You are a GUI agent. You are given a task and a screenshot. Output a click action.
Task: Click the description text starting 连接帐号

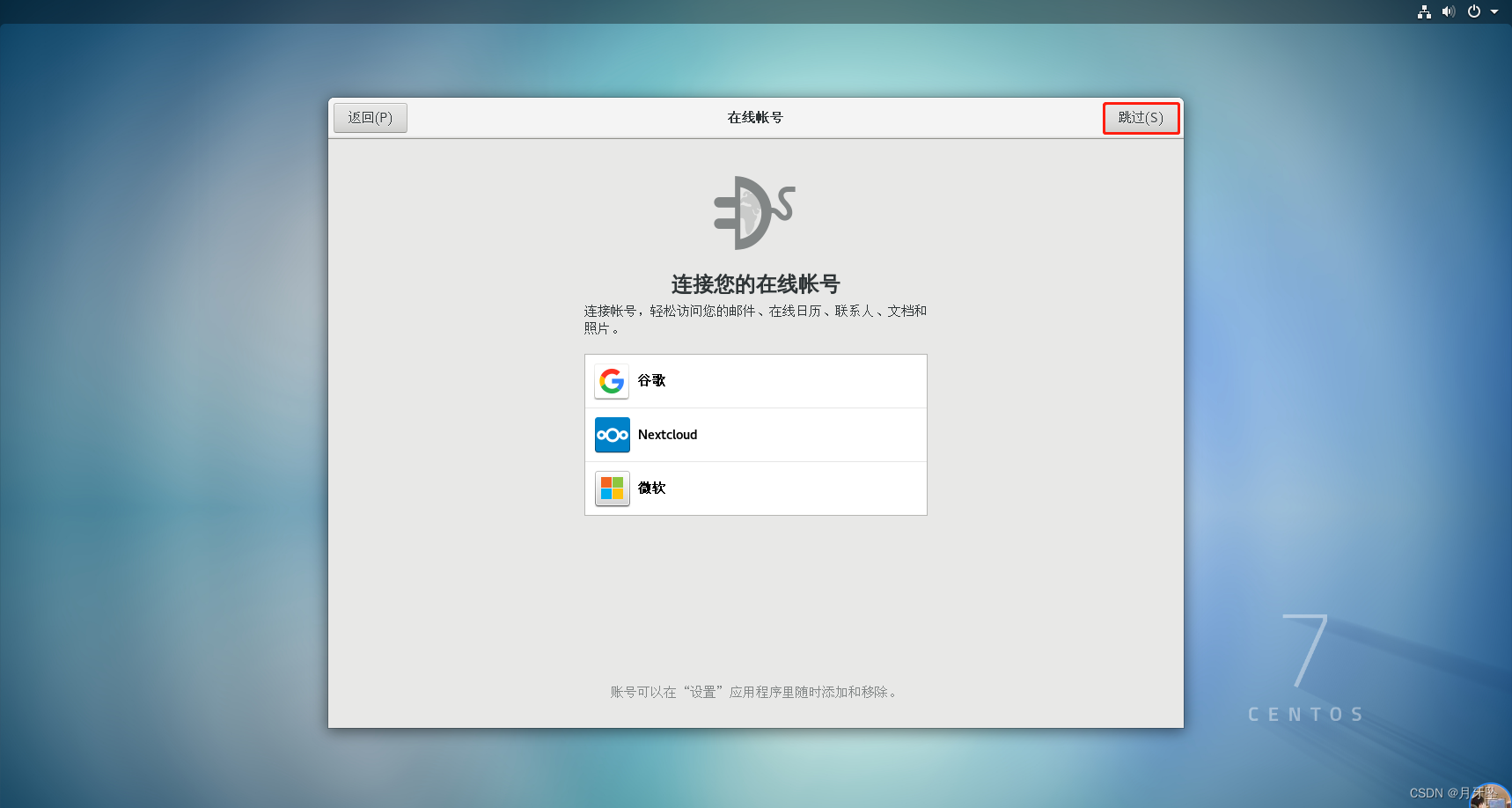(755, 320)
